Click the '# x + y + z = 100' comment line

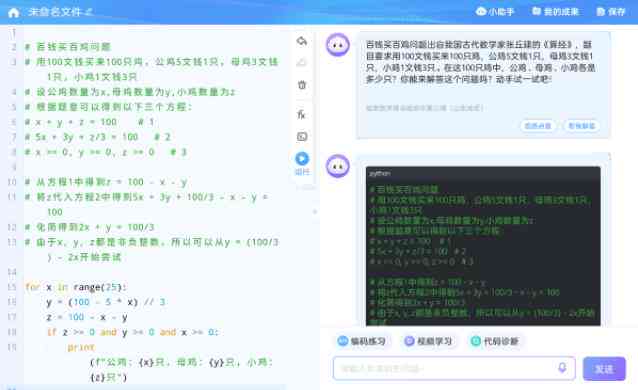click(x=90, y=122)
